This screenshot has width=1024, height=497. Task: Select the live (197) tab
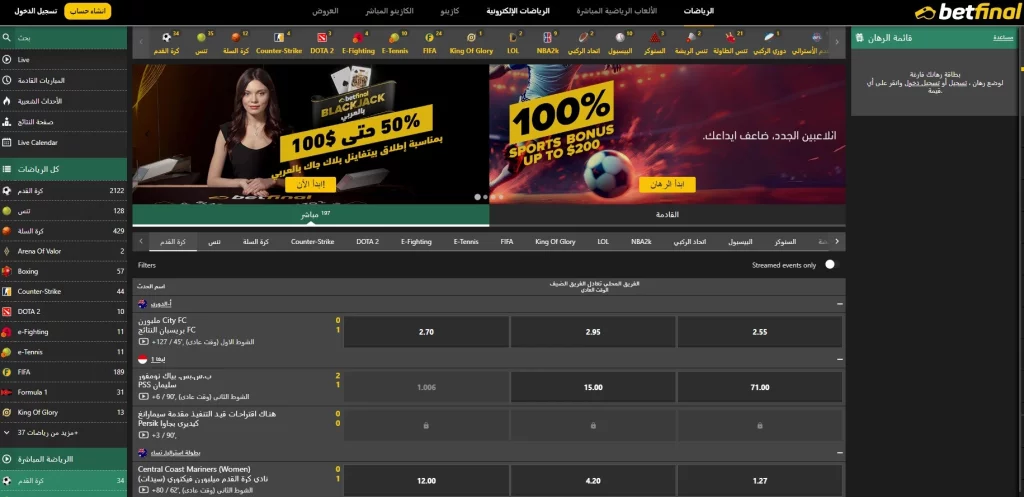310,215
